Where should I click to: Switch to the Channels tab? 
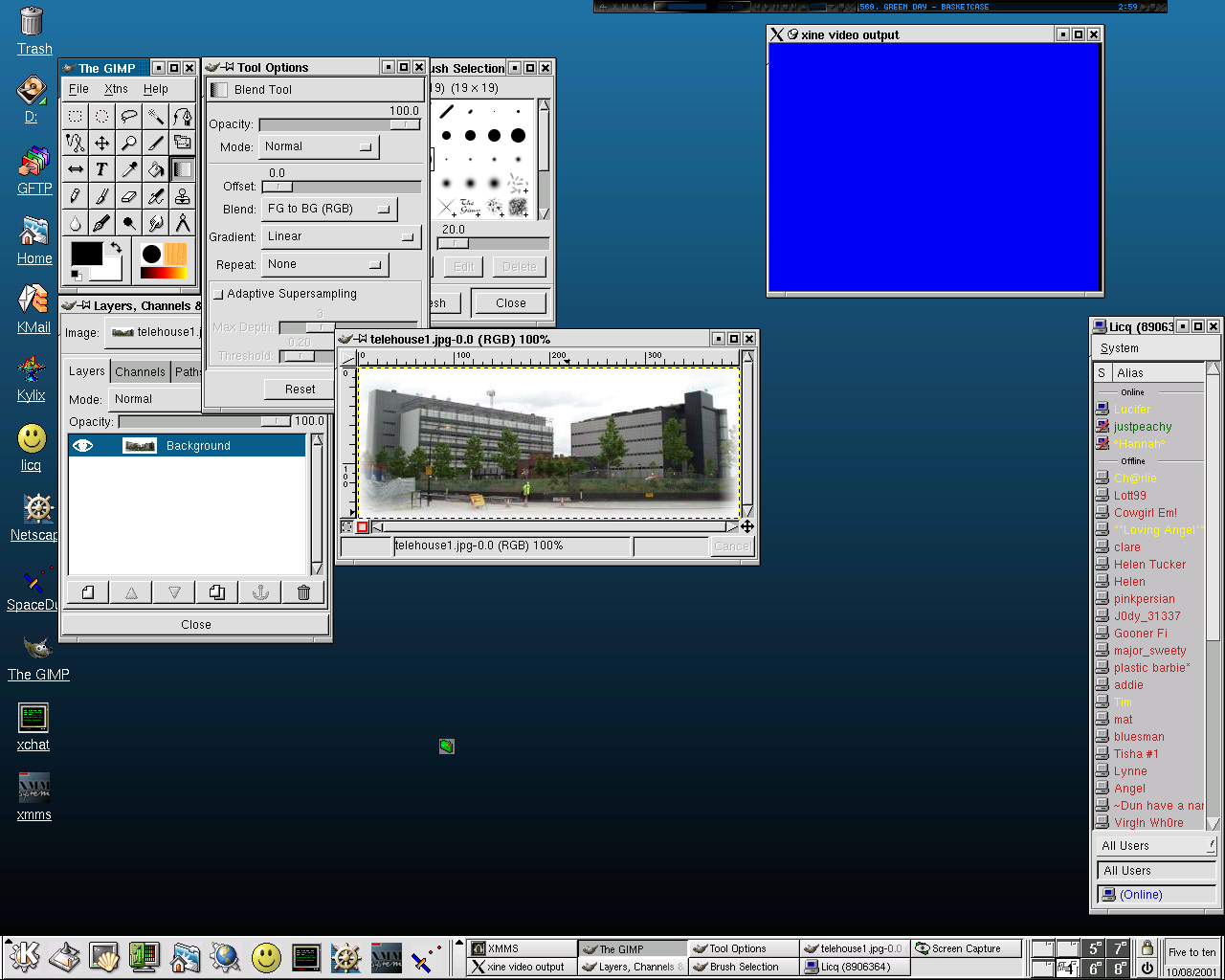140,372
